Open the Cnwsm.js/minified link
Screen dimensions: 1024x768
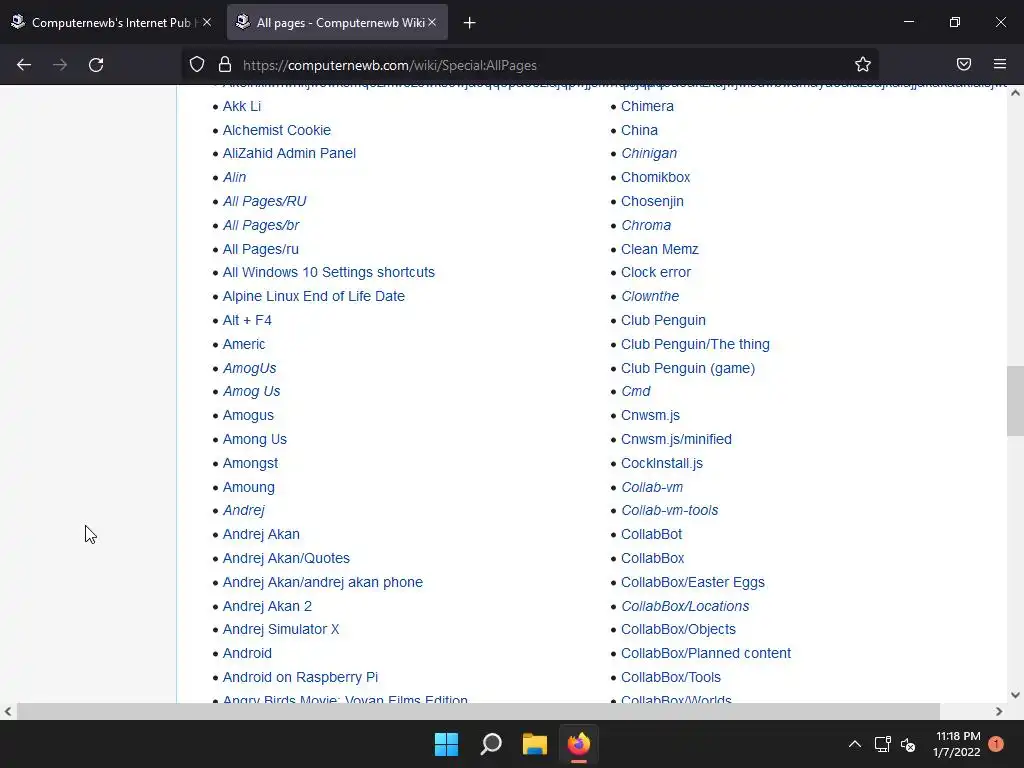677,440
